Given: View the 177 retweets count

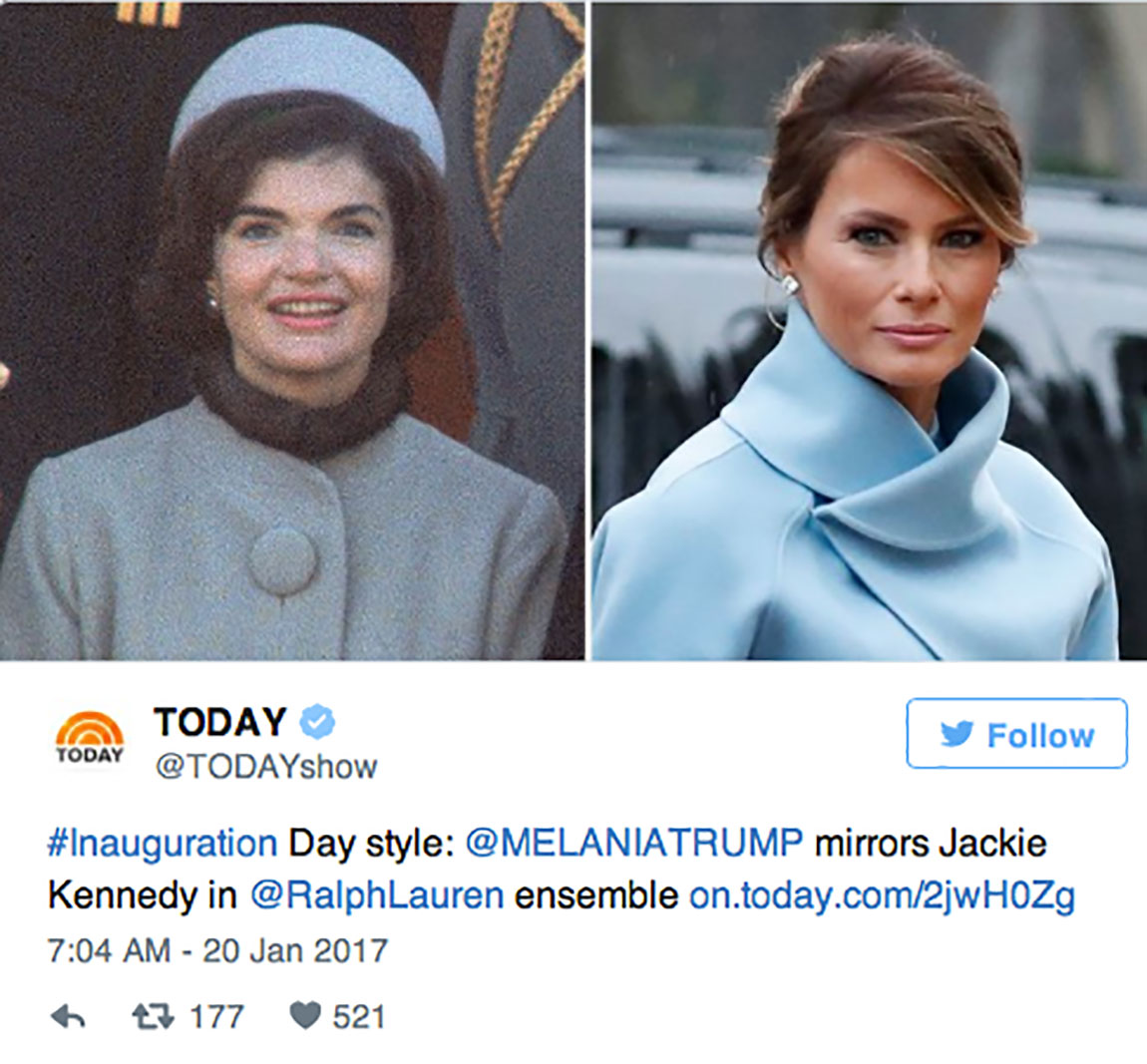Looking at the screenshot, I should [x=216, y=1016].
